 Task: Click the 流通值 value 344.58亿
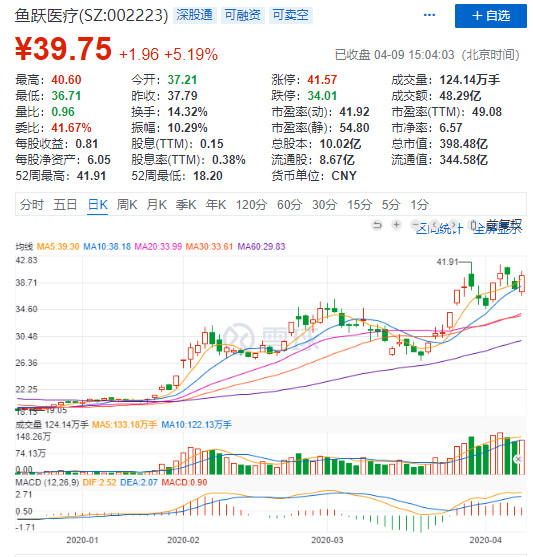[x=463, y=159]
